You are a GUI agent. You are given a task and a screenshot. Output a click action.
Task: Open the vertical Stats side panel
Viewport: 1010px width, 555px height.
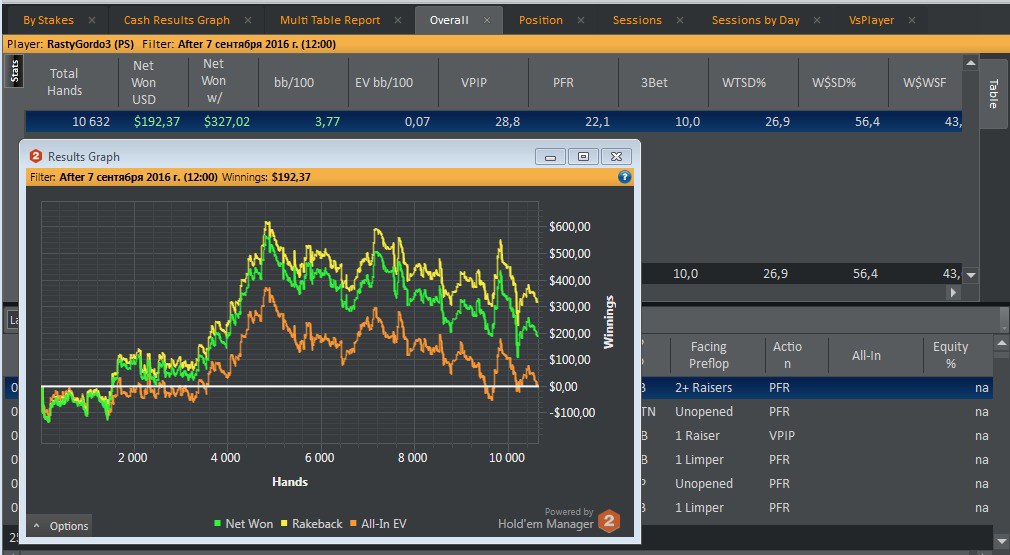coord(14,71)
